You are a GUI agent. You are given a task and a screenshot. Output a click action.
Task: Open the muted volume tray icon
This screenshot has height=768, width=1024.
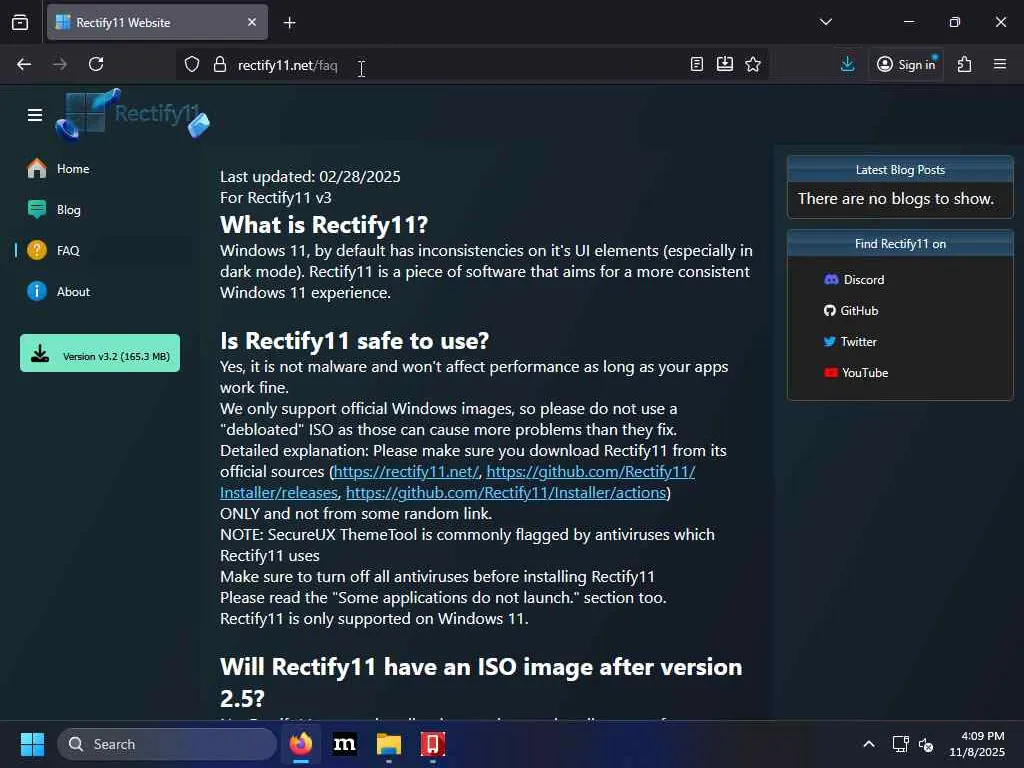tap(926, 744)
